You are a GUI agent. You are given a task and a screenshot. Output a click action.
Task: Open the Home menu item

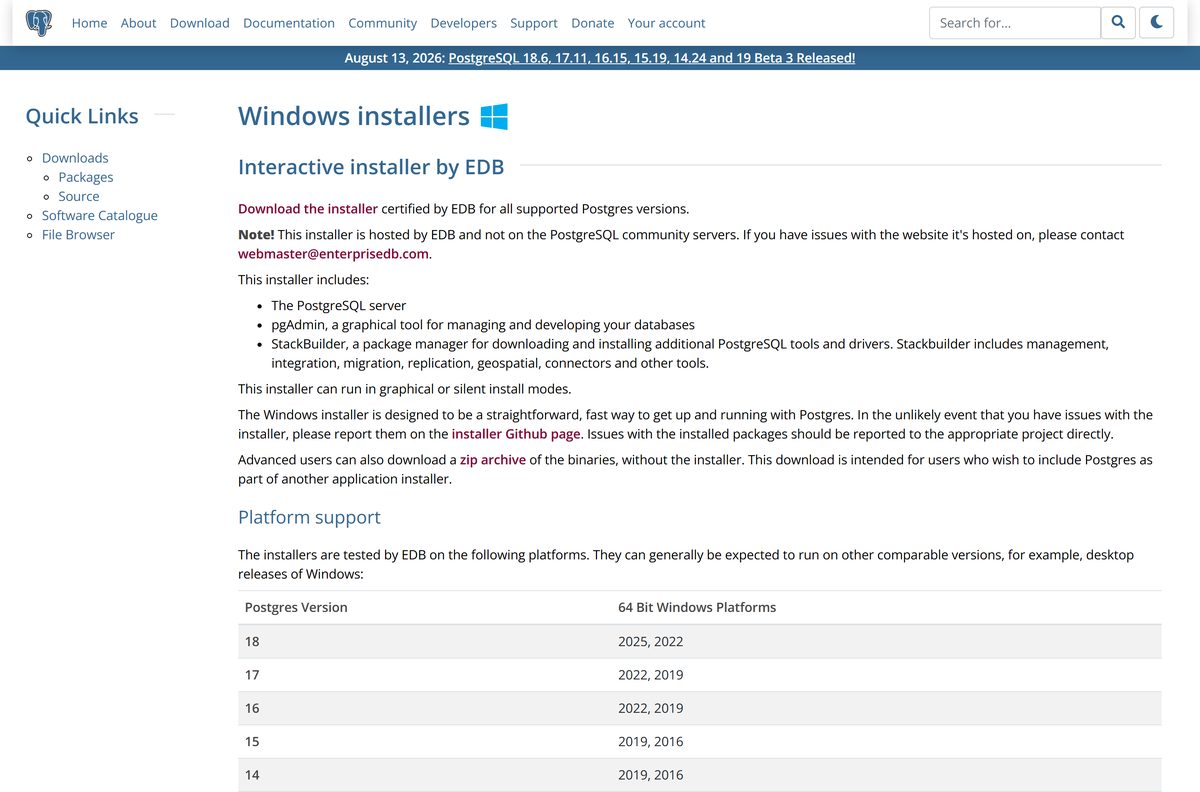point(89,23)
